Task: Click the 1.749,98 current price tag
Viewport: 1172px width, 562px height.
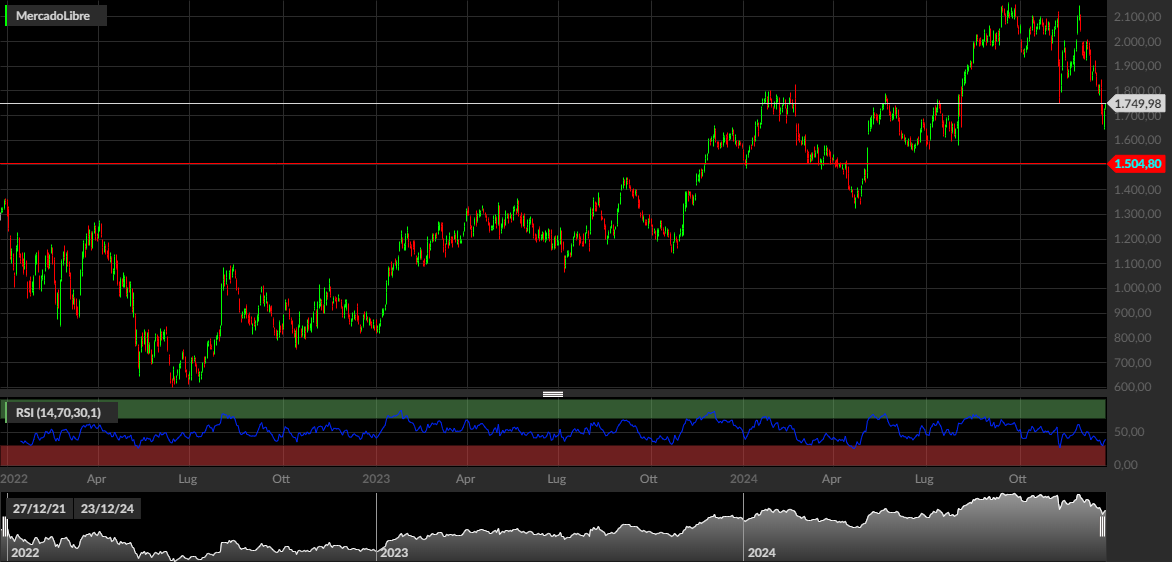Action: [1137, 104]
